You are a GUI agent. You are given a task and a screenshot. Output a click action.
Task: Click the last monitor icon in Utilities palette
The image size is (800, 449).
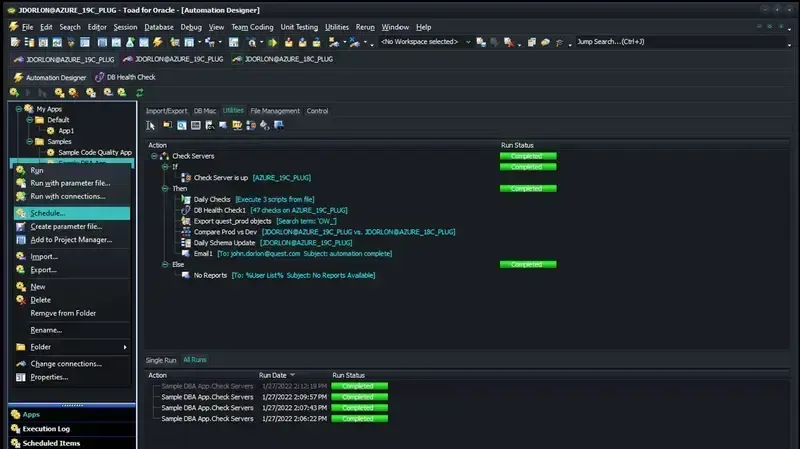279,126
